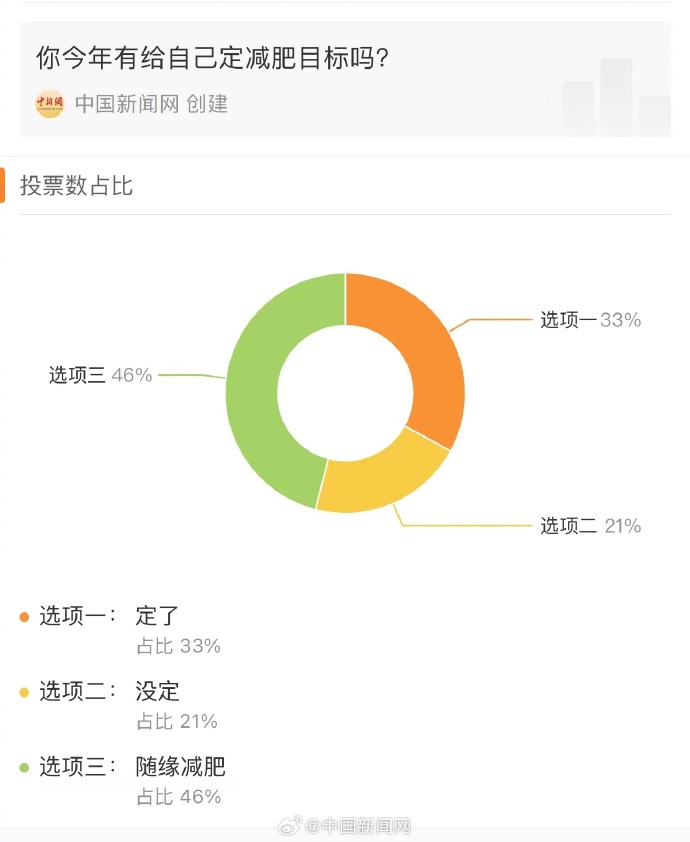Click the green legend dot for 选项三
This screenshot has width=690, height=842.
point(24,767)
